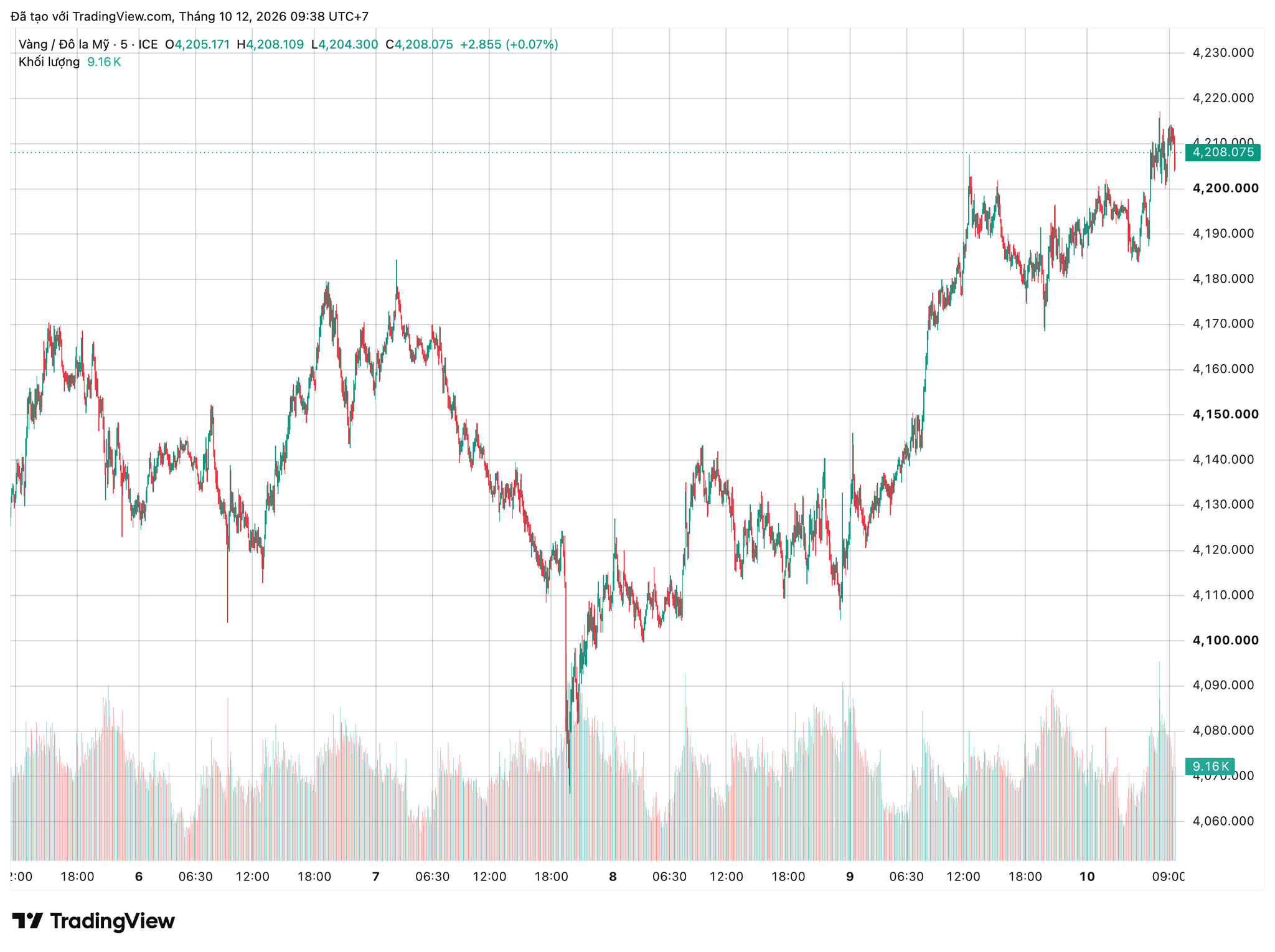The width and height of the screenshot is (1275, 952).
Task: Click the Khối lượng indicator legend
Action: (x=49, y=62)
